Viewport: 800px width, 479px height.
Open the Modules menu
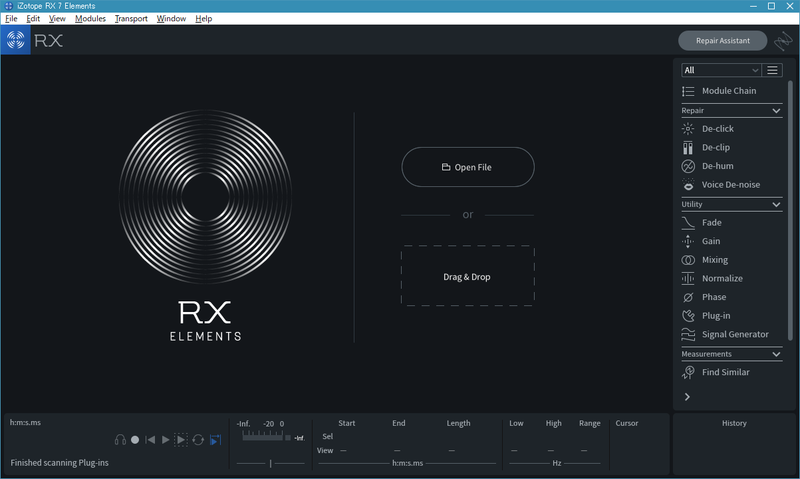pyautogui.click(x=90, y=18)
